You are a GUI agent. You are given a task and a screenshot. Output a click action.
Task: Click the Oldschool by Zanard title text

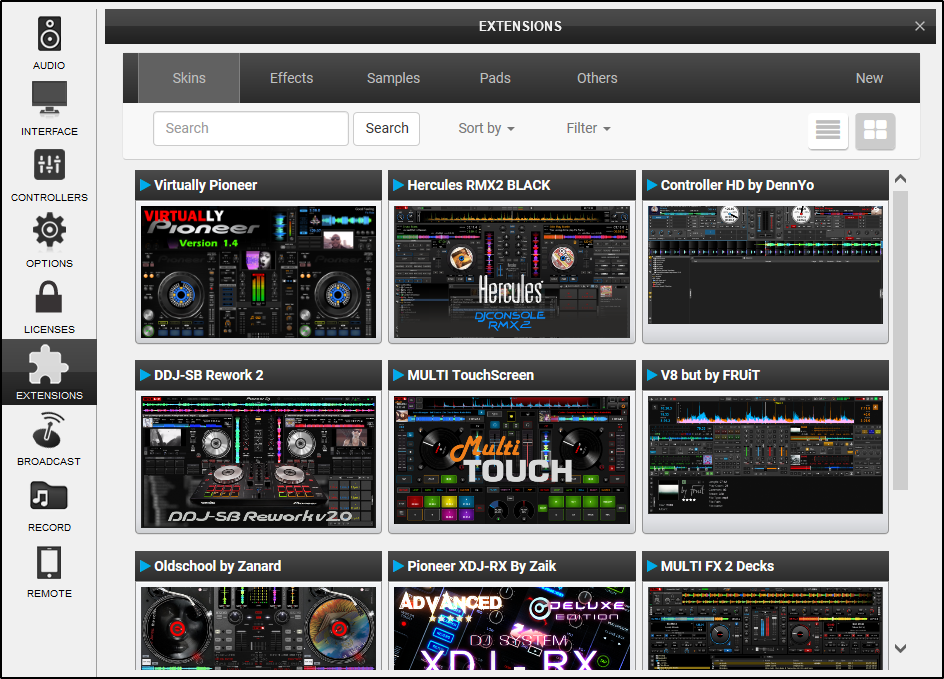pyautogui.click(x=217, y=566)
